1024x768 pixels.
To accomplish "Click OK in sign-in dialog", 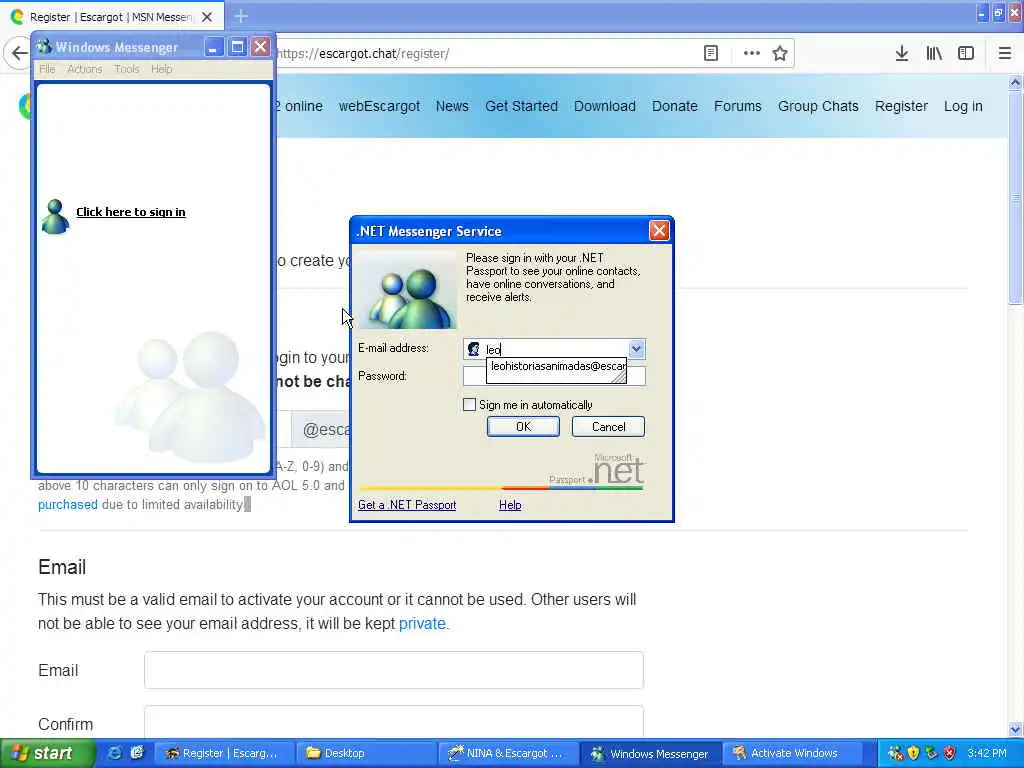I will tap(523, 426).
